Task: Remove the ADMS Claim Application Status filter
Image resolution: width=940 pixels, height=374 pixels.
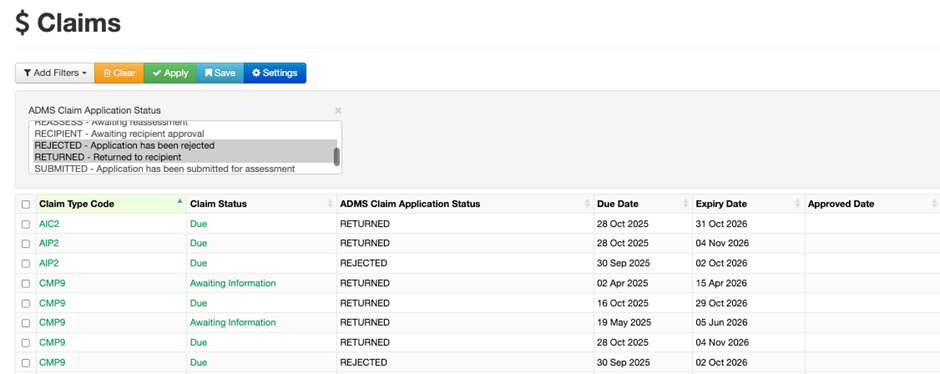Action: (x=338, y=110)
